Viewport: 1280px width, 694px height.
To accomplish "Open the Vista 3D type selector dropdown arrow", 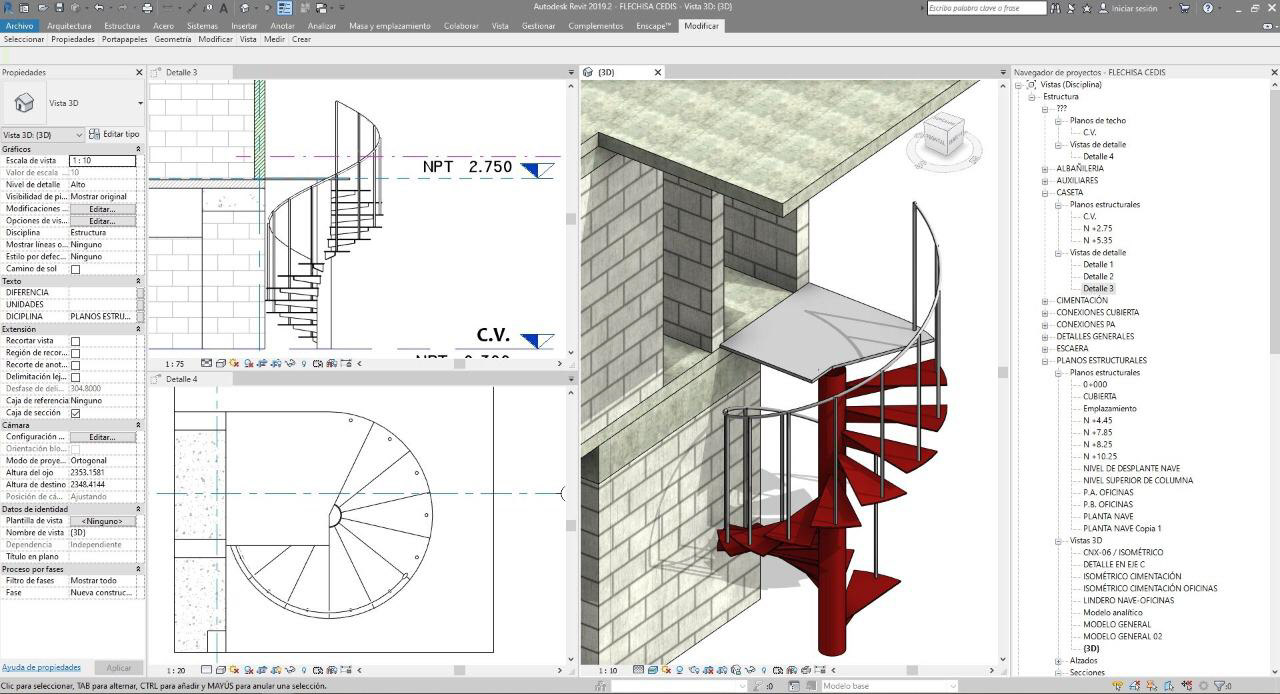I will (x=140, y=103).
